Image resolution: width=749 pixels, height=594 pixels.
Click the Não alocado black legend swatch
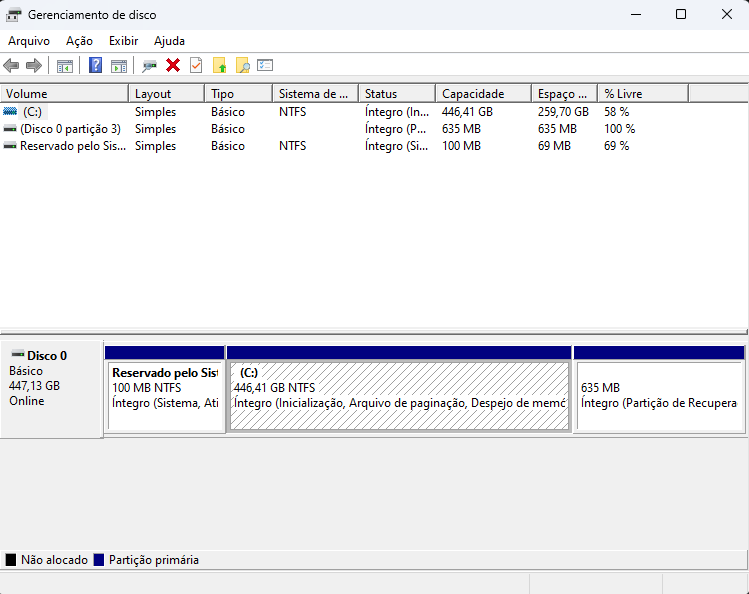pos(11,560)
